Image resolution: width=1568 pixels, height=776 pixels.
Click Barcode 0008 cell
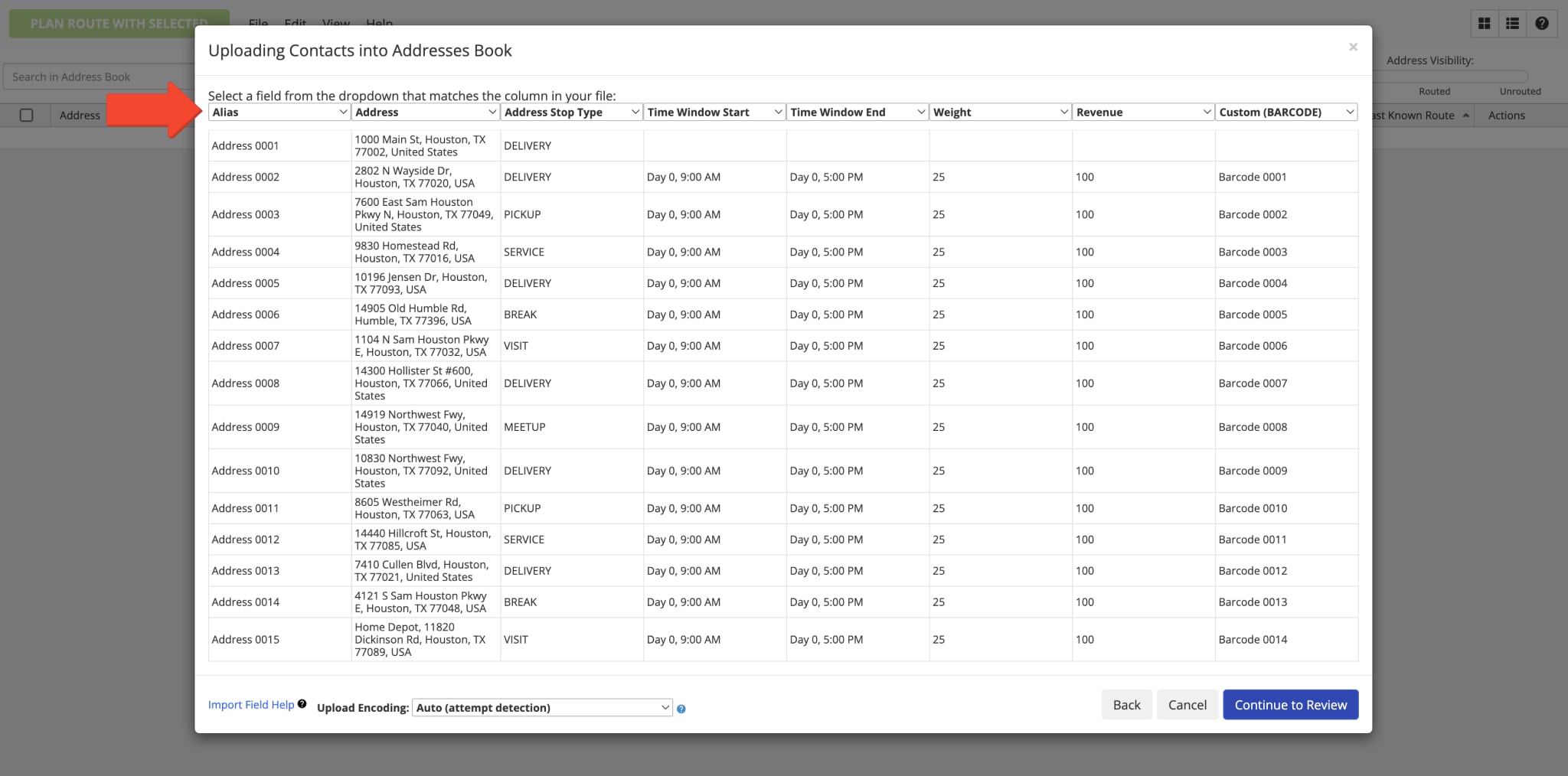pyautogui.click(x=1286, y=427)
